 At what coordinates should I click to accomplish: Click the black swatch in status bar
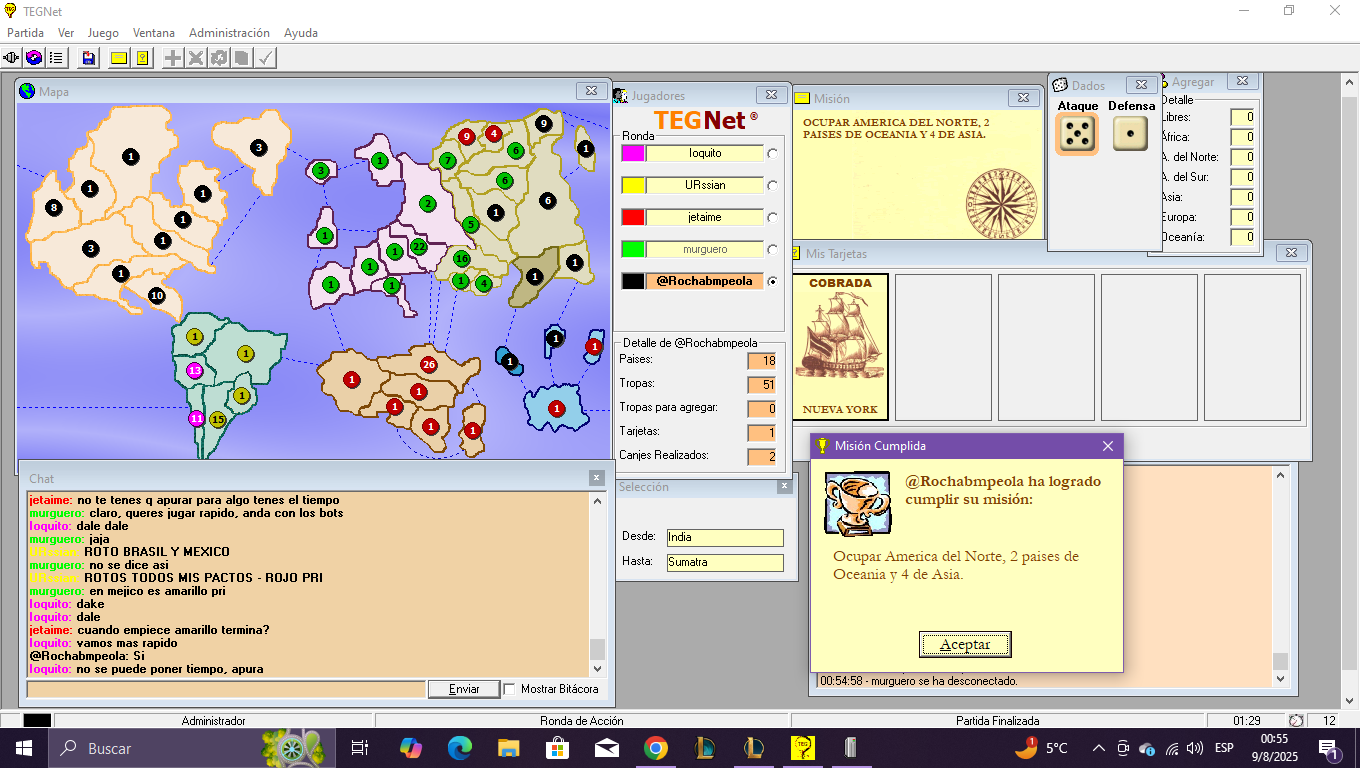tap(37, 720)
